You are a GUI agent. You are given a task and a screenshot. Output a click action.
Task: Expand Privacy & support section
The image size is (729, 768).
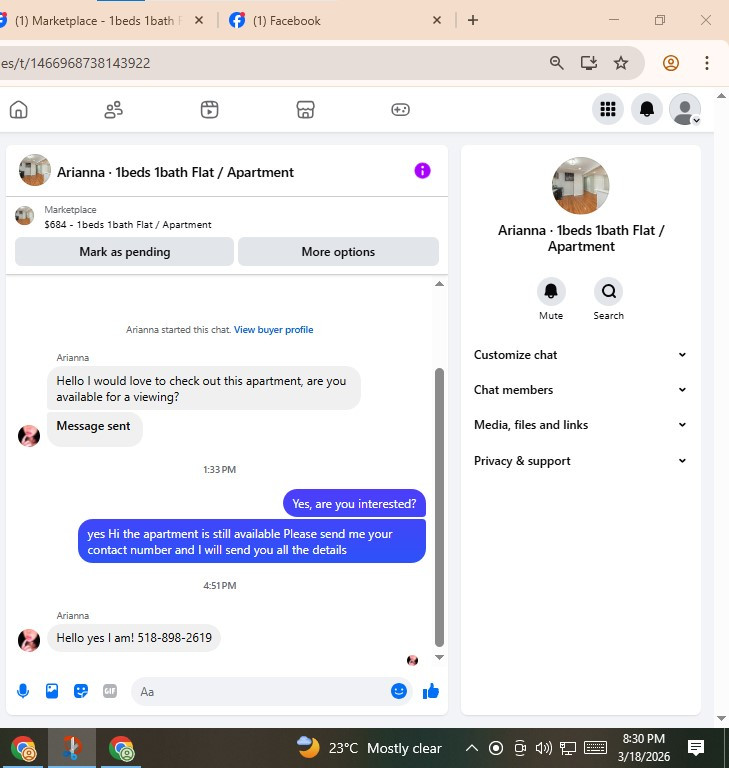coord(580,461)
